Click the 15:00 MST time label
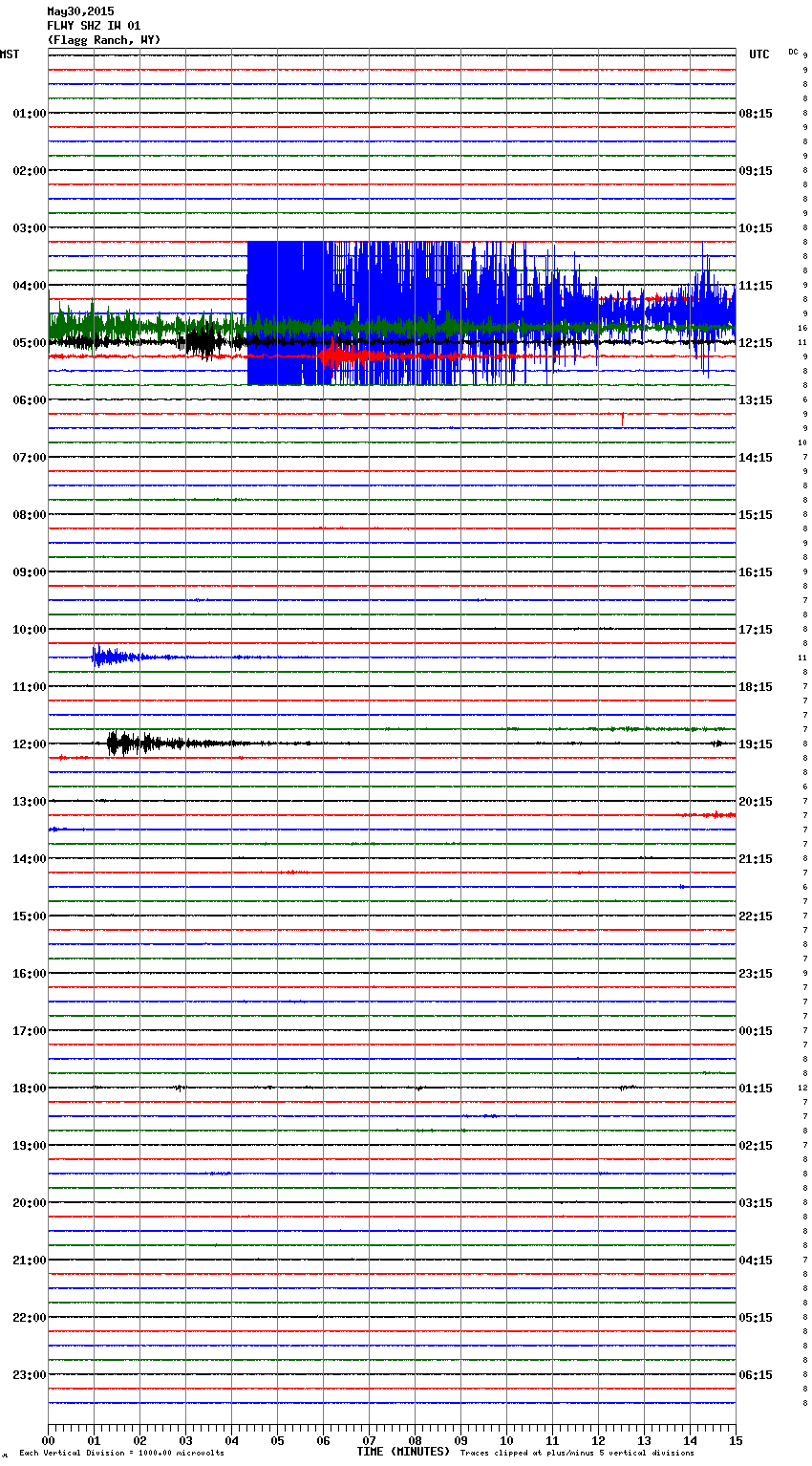The image size is (812, 1466). point(30,916)
